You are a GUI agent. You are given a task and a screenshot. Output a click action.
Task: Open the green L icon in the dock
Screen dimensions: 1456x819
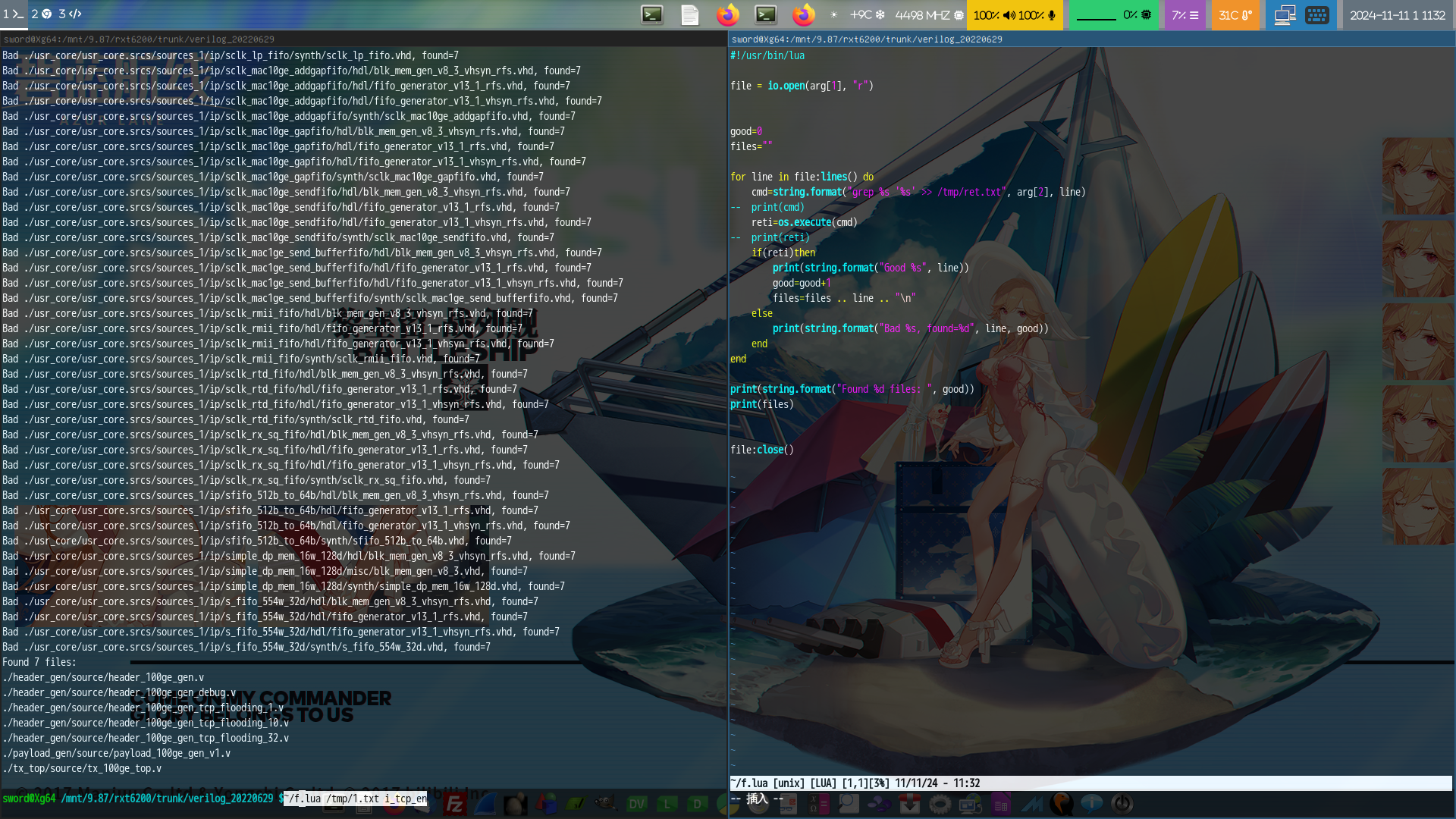pyautogui.click(x=667, y=804)
